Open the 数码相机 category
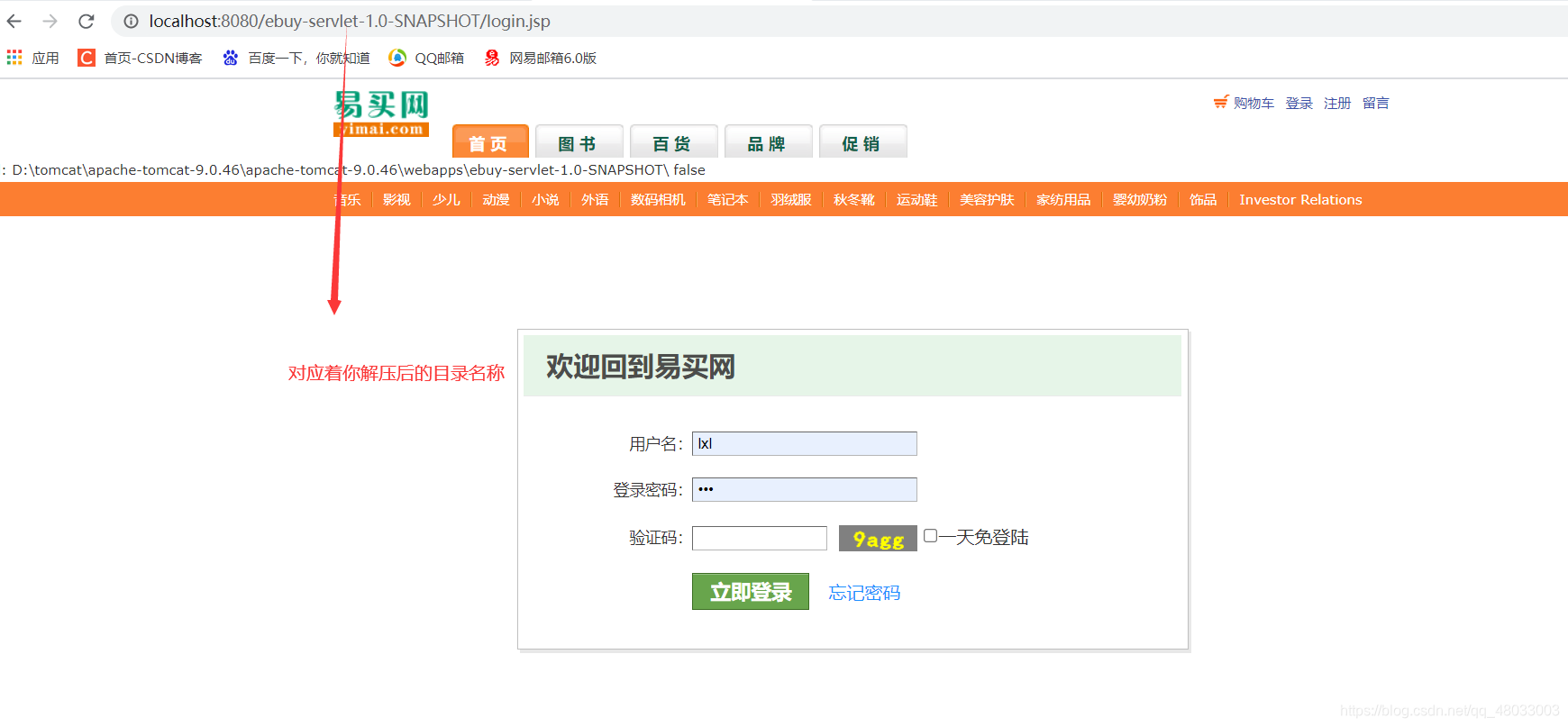The height and width of the screenshot is (727, 1568). [x=658, y=200]
